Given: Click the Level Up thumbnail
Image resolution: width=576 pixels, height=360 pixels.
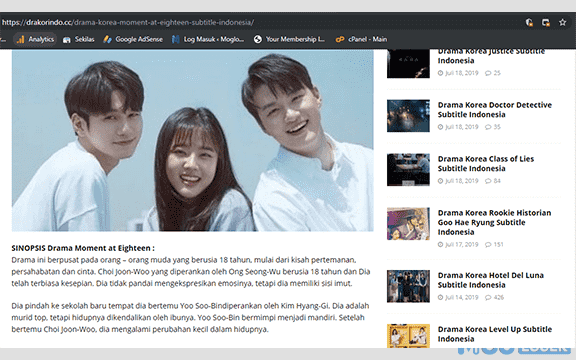Looking at the screenshot, I should pyautogui.click(x=408, y=336).
